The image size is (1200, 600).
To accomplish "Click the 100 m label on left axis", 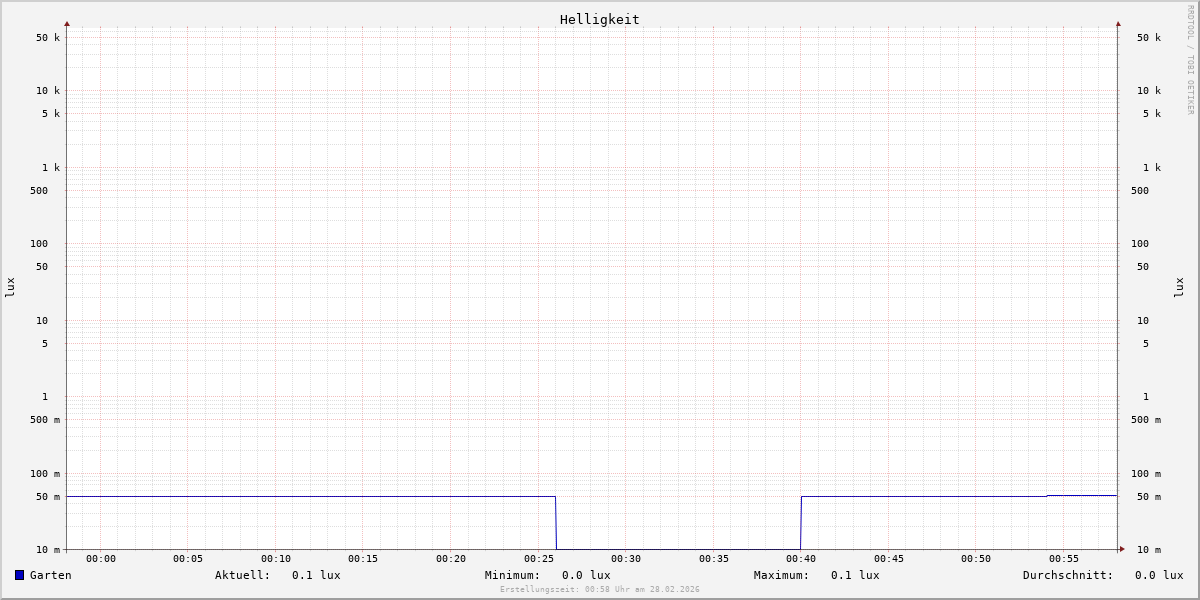I will coord(45,474).
